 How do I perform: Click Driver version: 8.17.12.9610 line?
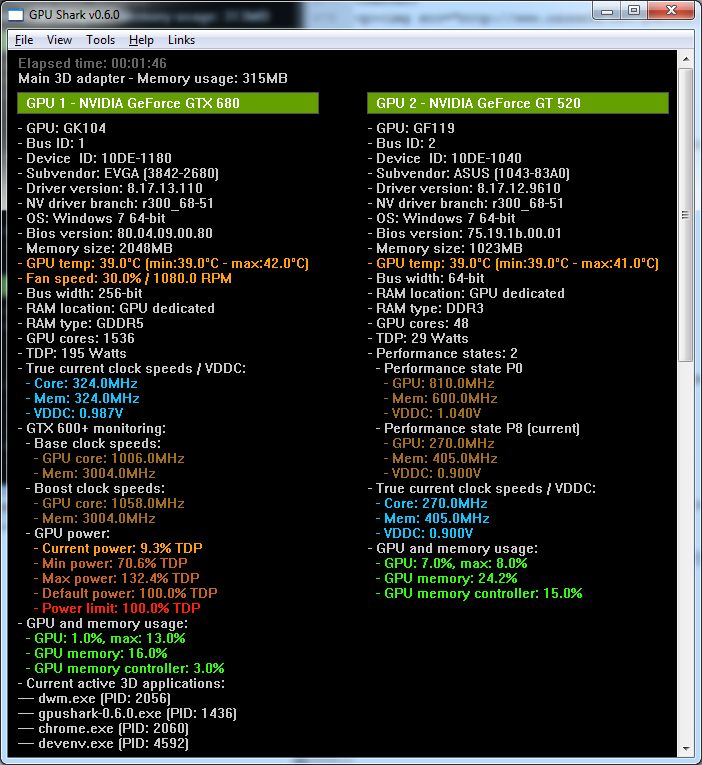[x=464, y=188]
